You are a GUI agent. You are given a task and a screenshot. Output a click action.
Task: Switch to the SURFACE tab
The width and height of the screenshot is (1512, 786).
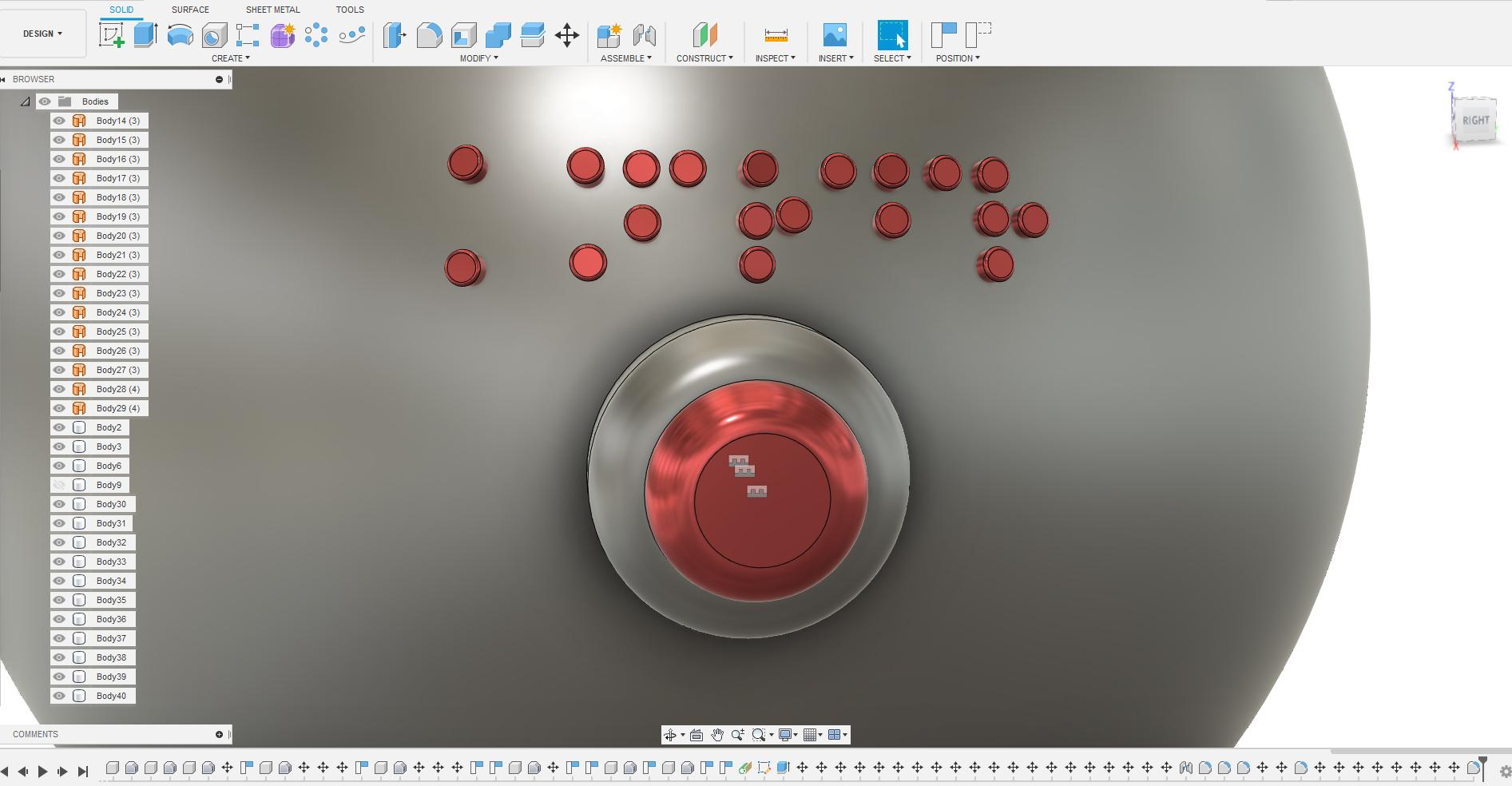[190, 10]
